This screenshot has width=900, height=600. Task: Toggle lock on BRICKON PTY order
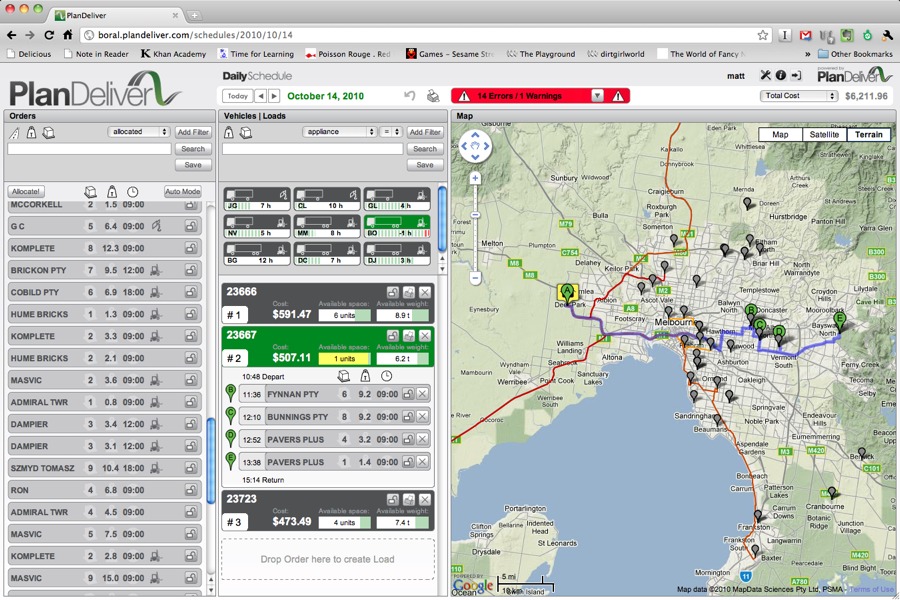pyautogui.click(x=191, y=270)
